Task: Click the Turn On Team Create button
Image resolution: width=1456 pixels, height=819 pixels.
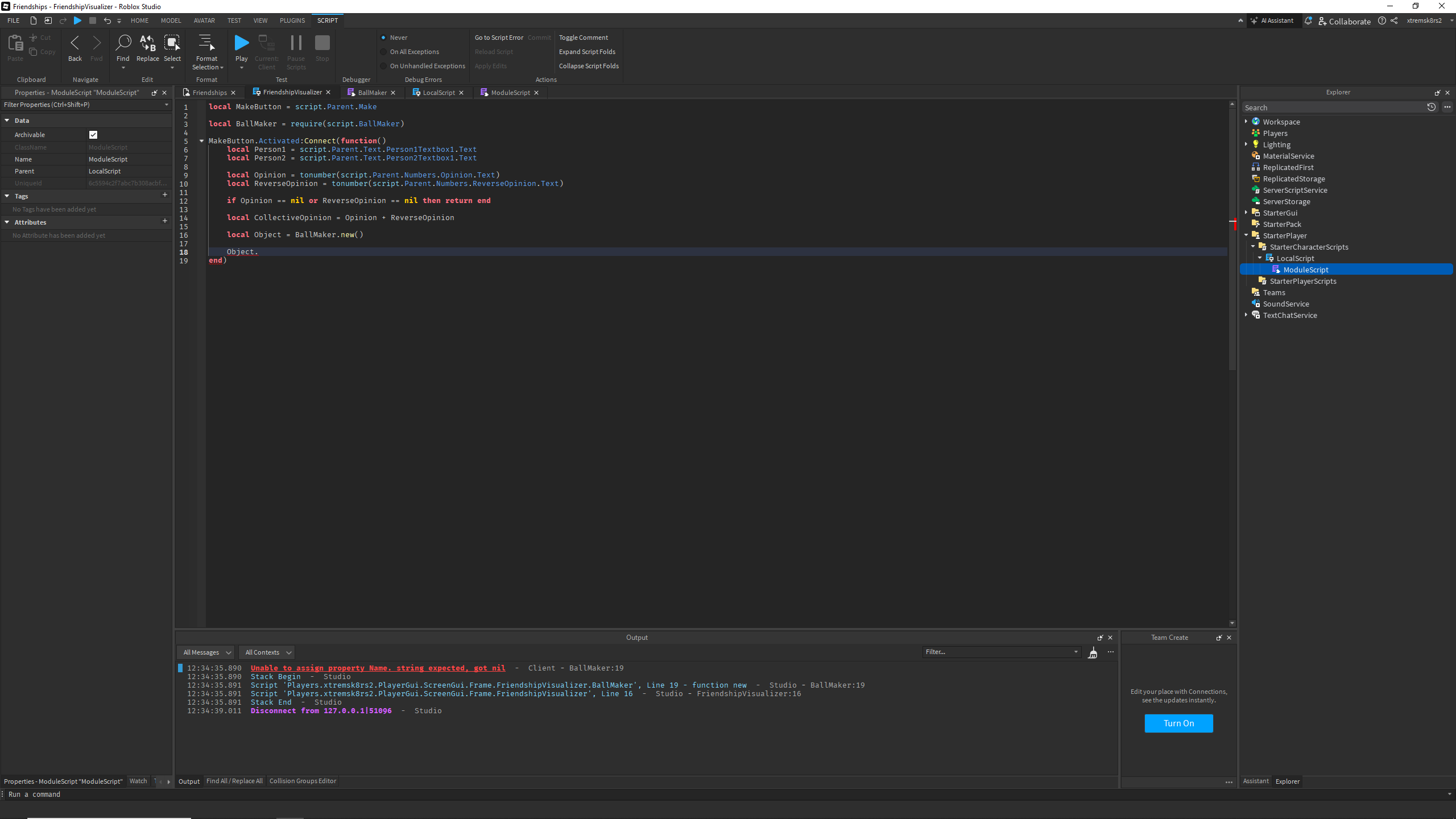Action: 1178,723
